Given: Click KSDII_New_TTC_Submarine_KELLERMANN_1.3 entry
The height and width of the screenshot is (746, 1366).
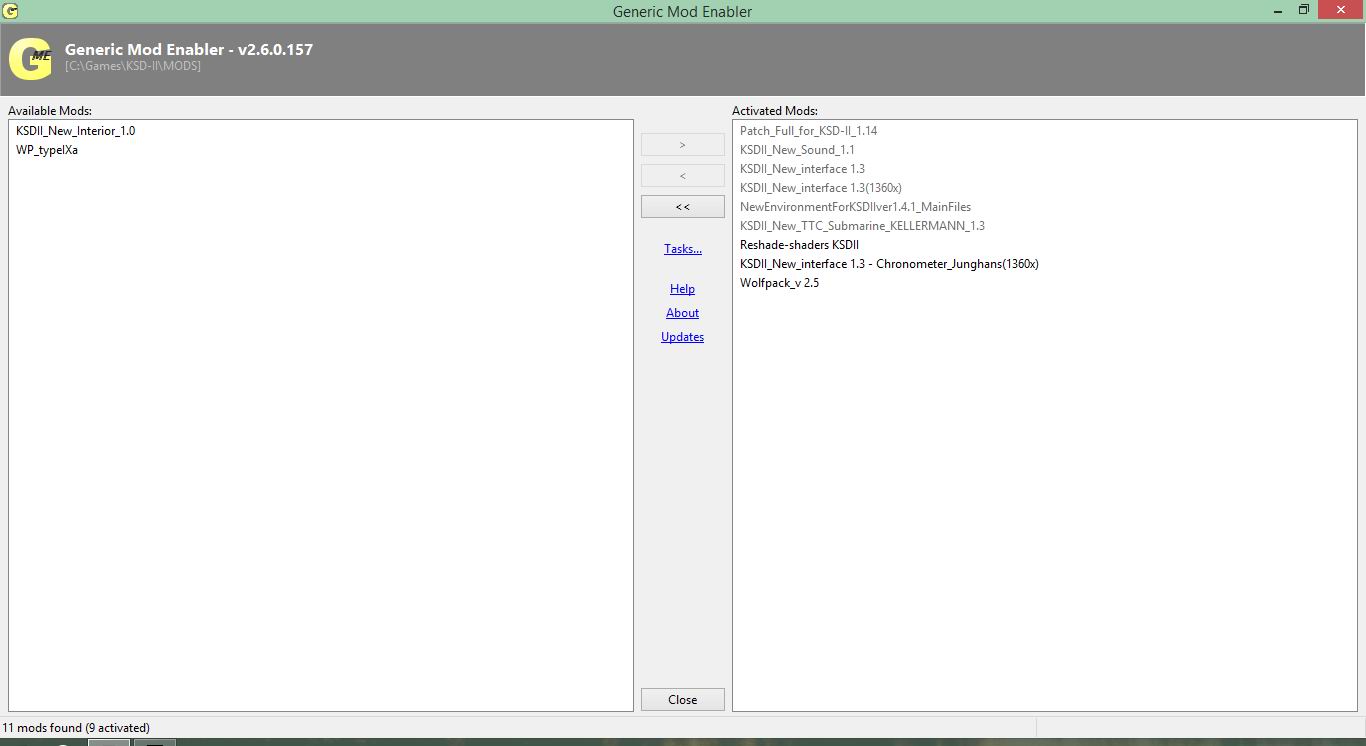Looking at the screenshot, I should click(862, 226).
